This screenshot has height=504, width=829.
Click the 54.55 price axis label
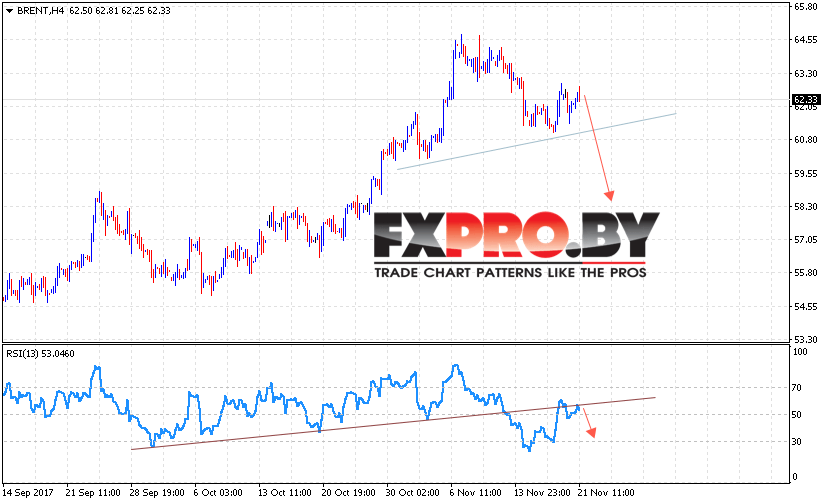pyautogui.click(x=806, y=307)
